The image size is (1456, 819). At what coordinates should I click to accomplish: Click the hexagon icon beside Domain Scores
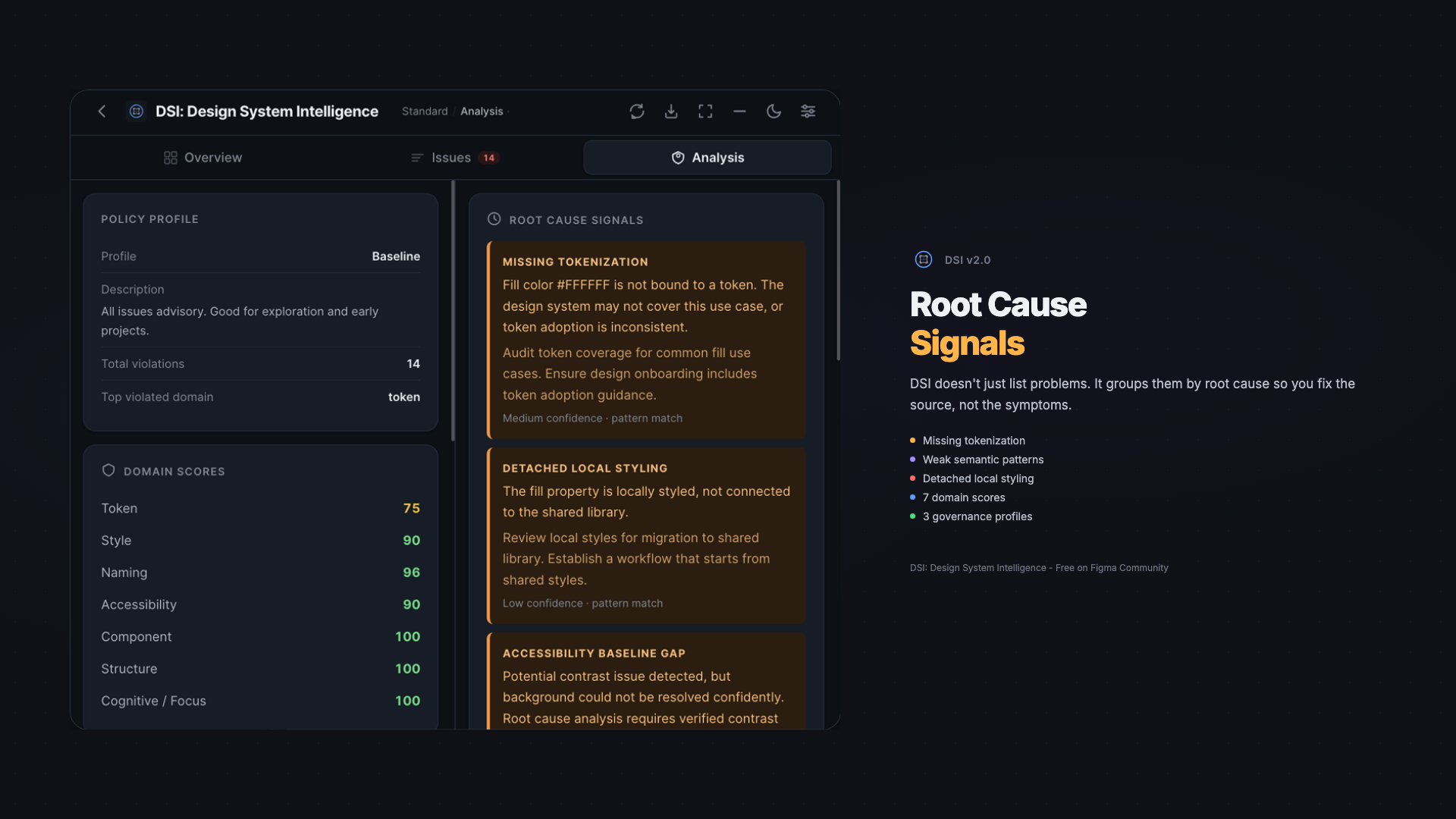tap(108, 470)
